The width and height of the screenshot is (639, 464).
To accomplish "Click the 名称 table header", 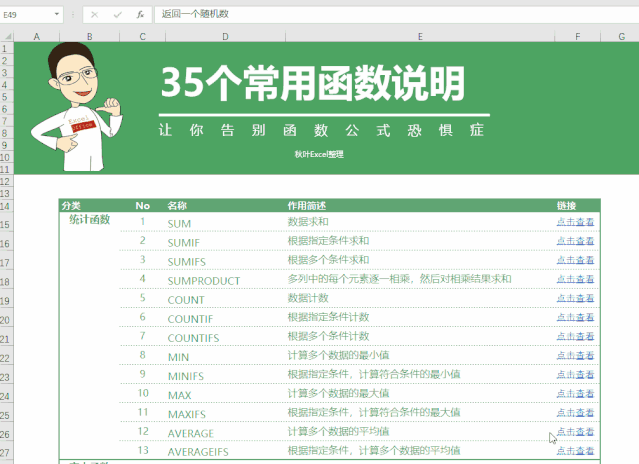I will click(x=177, y=206).
